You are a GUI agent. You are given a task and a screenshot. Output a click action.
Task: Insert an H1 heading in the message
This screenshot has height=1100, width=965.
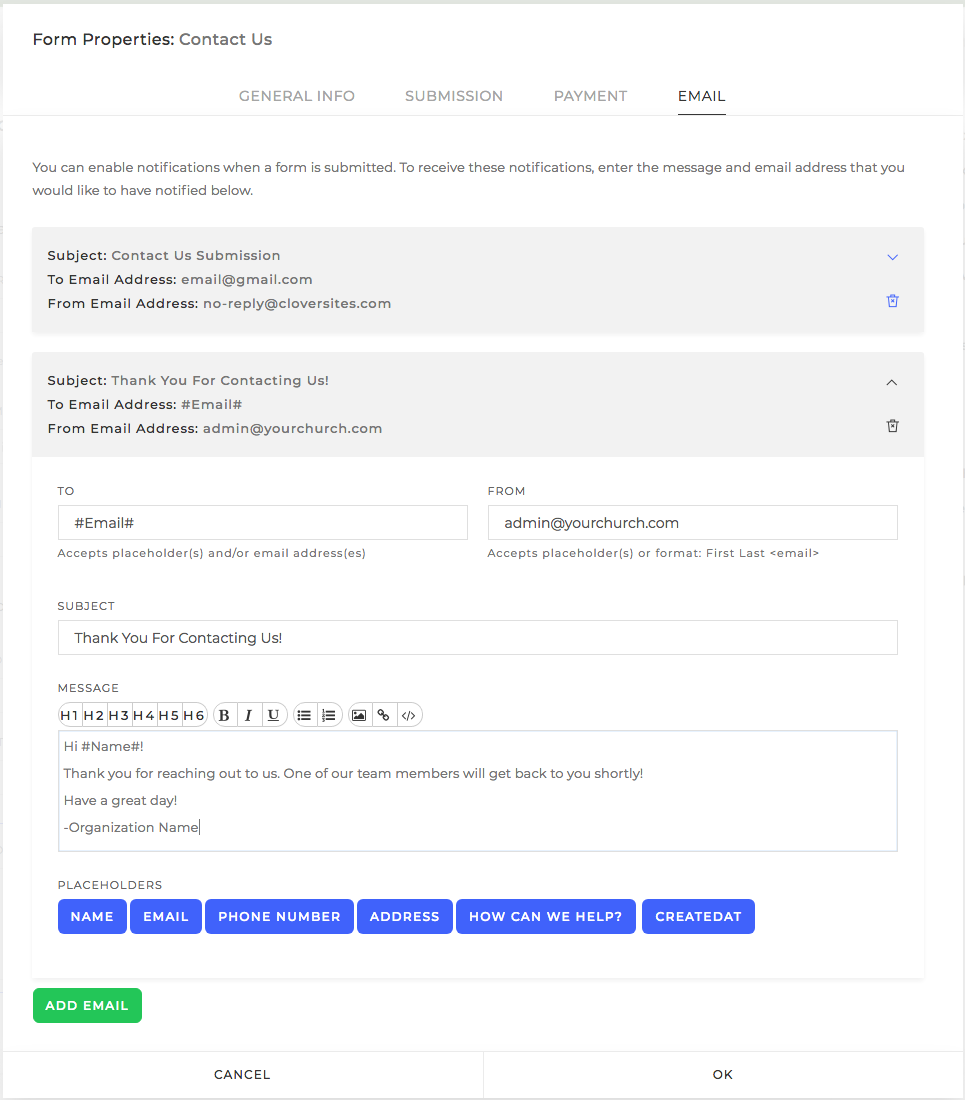[x=70, y=714]
